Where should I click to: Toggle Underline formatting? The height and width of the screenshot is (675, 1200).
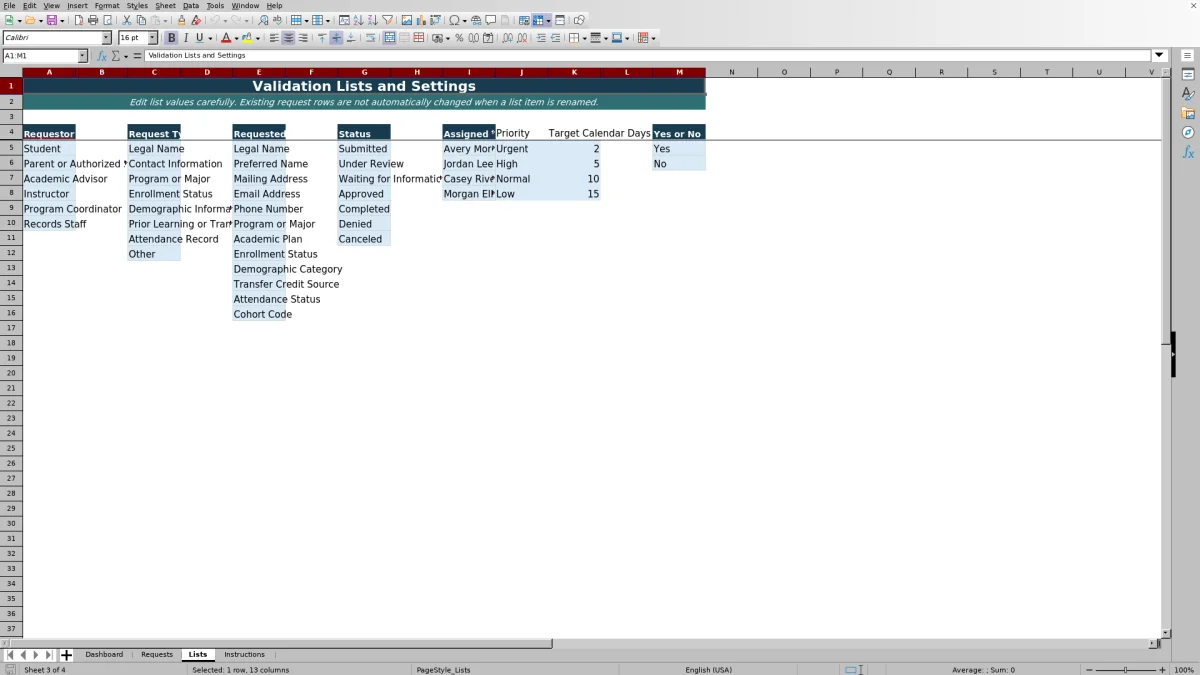click(x=199, y=38)
